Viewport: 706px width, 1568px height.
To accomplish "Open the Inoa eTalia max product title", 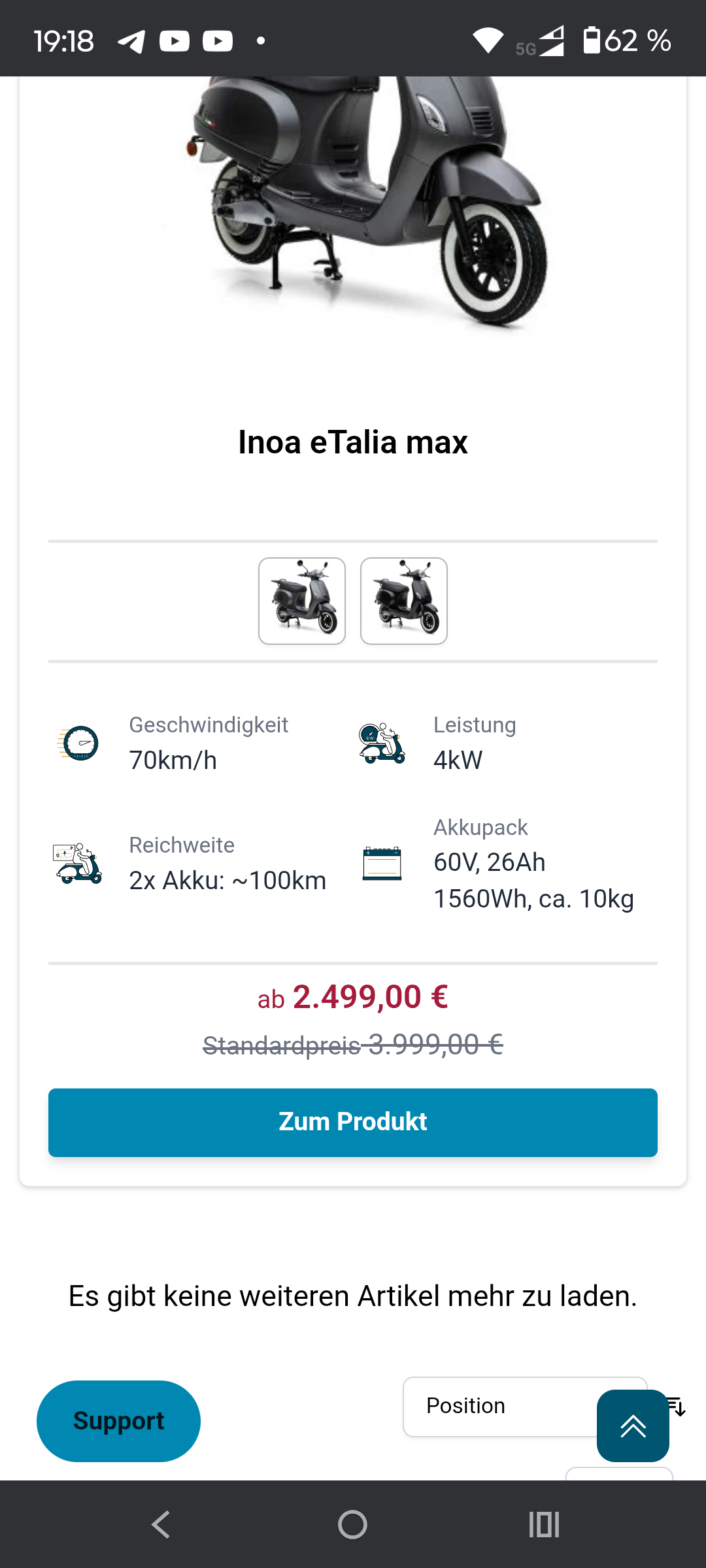I will pyautogui.click(x=353, y=442).
